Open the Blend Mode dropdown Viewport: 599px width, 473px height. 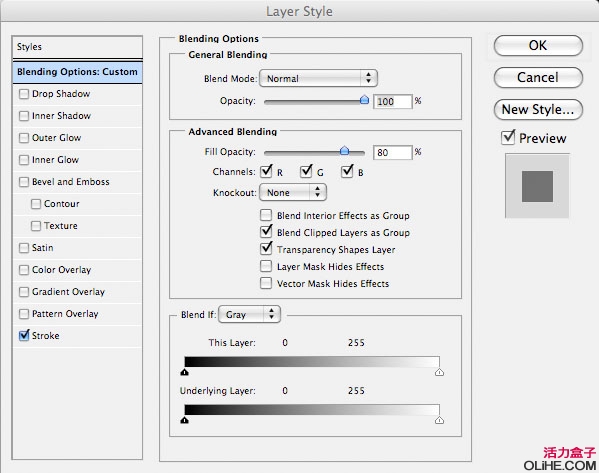point(318,78)
